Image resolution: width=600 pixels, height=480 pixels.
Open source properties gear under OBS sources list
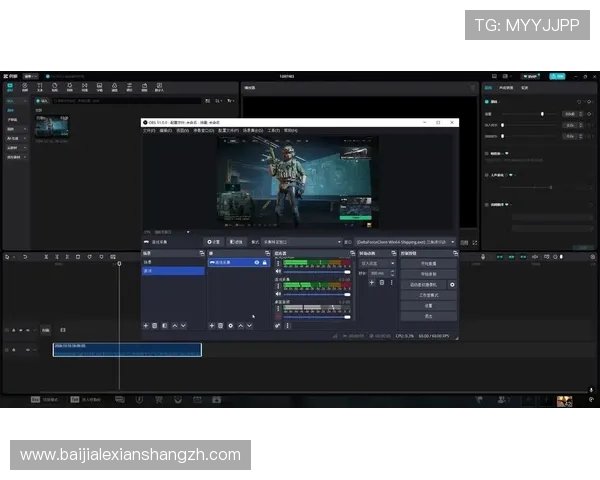pos(230,325)
